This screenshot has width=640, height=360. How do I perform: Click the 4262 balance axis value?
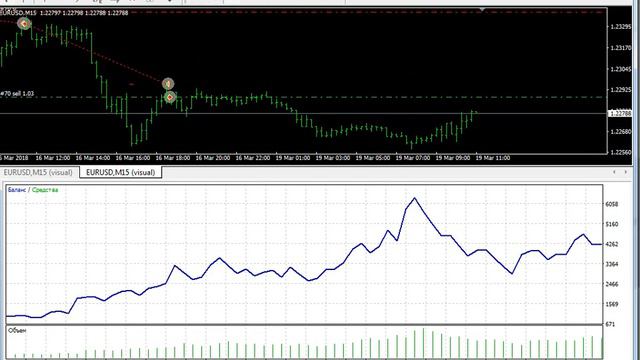point(612,244)
